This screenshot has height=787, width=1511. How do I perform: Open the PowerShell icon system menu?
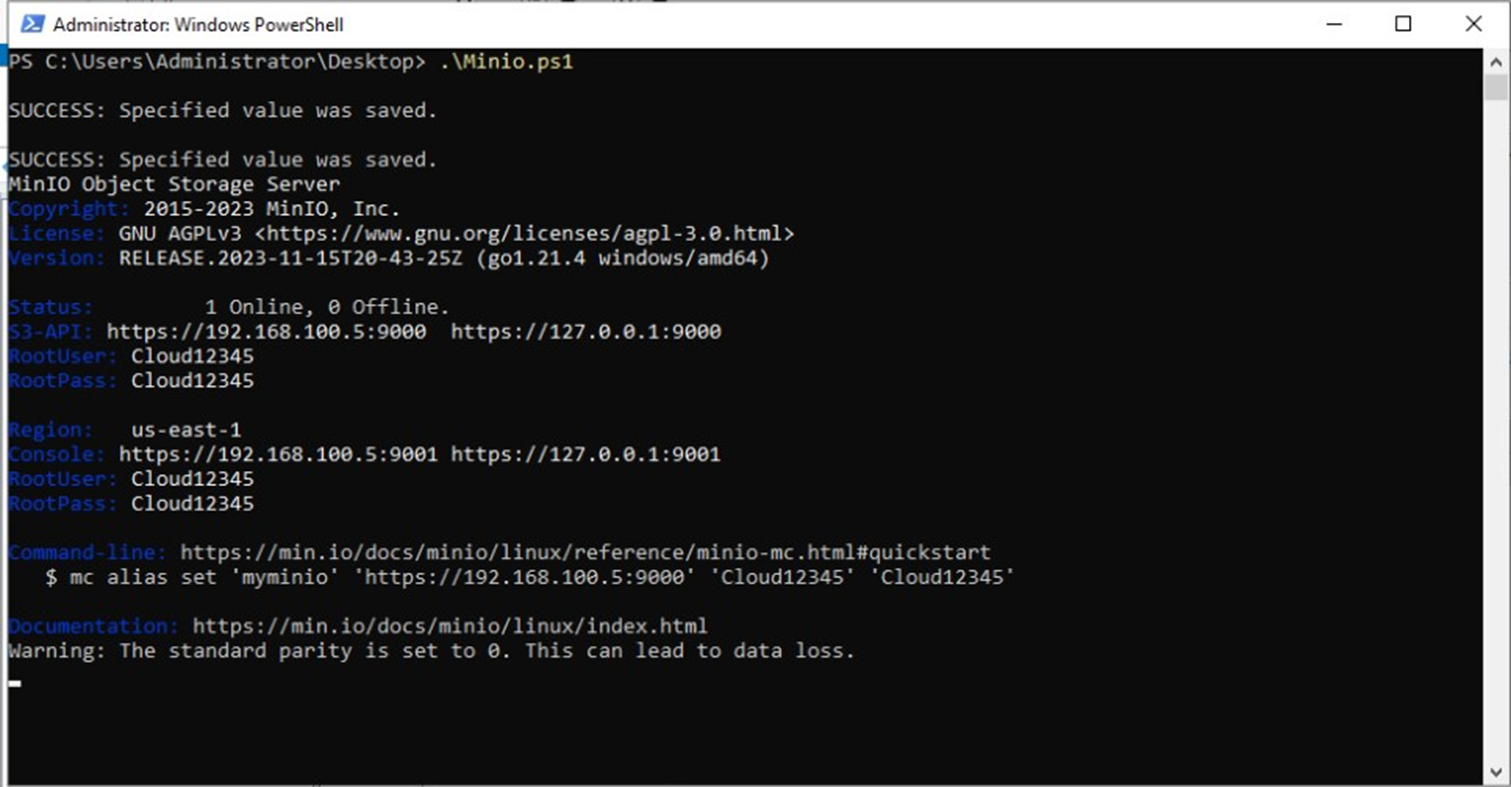(x=32, y=24)
